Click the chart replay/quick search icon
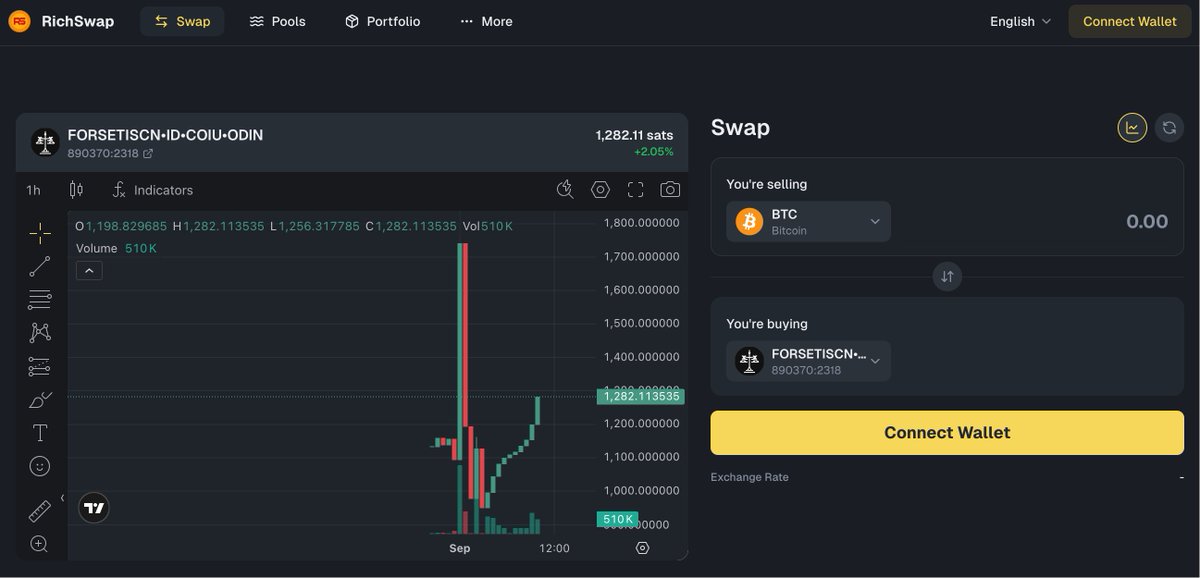Viewport: 1200px width, 578px height. [565, 190]
